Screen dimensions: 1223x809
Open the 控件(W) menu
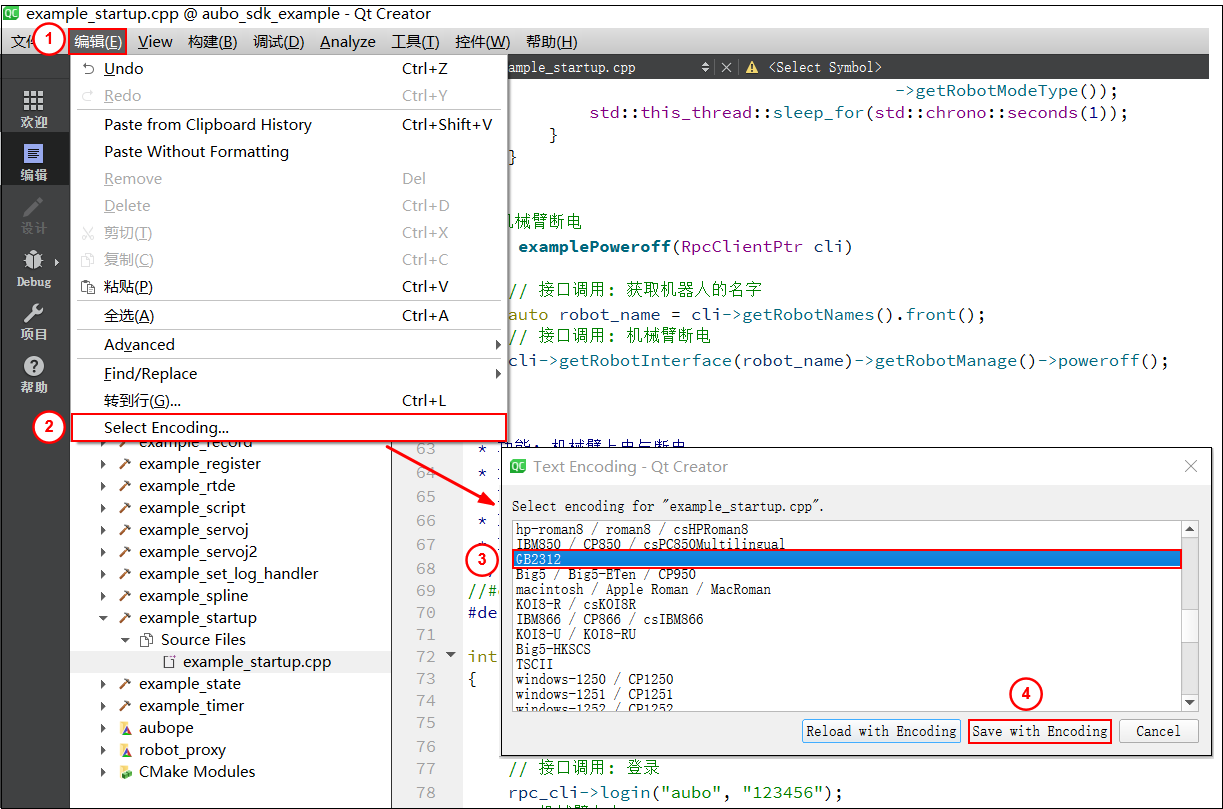click(482, 41)
